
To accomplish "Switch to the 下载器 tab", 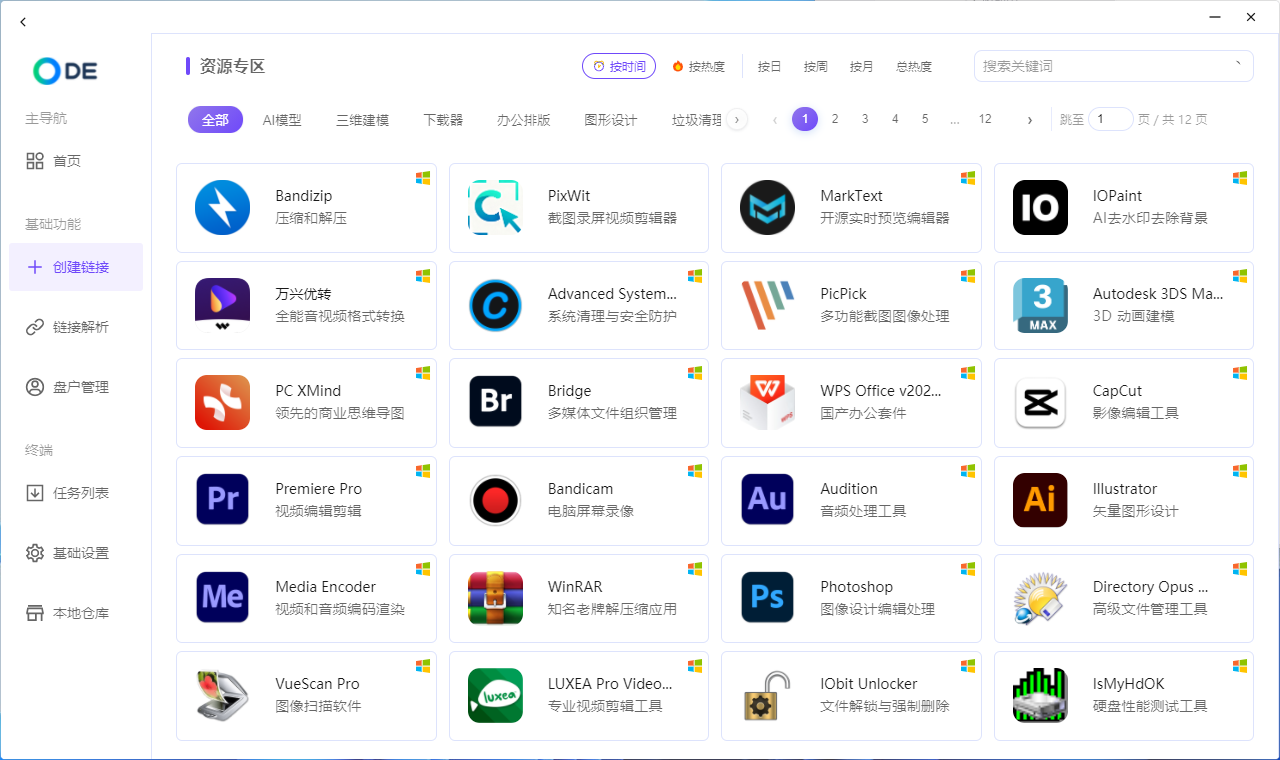I will tap(443, 120).
